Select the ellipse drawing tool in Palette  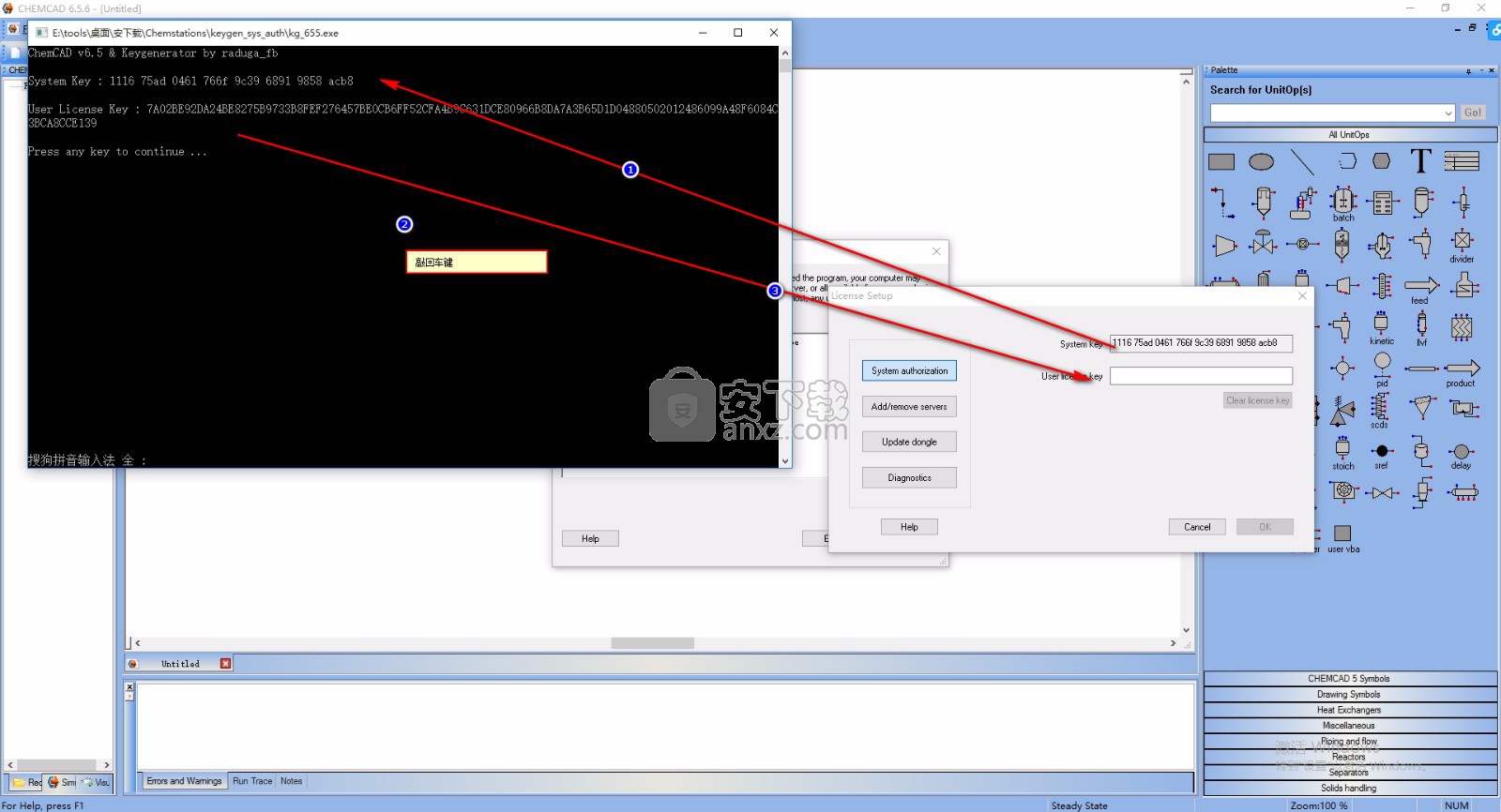[1262, 162]
